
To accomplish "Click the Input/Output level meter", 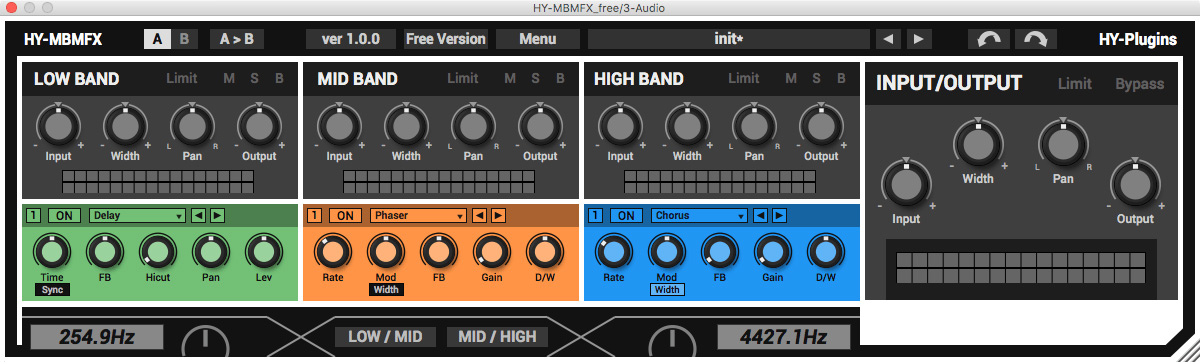I will [x=1021, y=267].
